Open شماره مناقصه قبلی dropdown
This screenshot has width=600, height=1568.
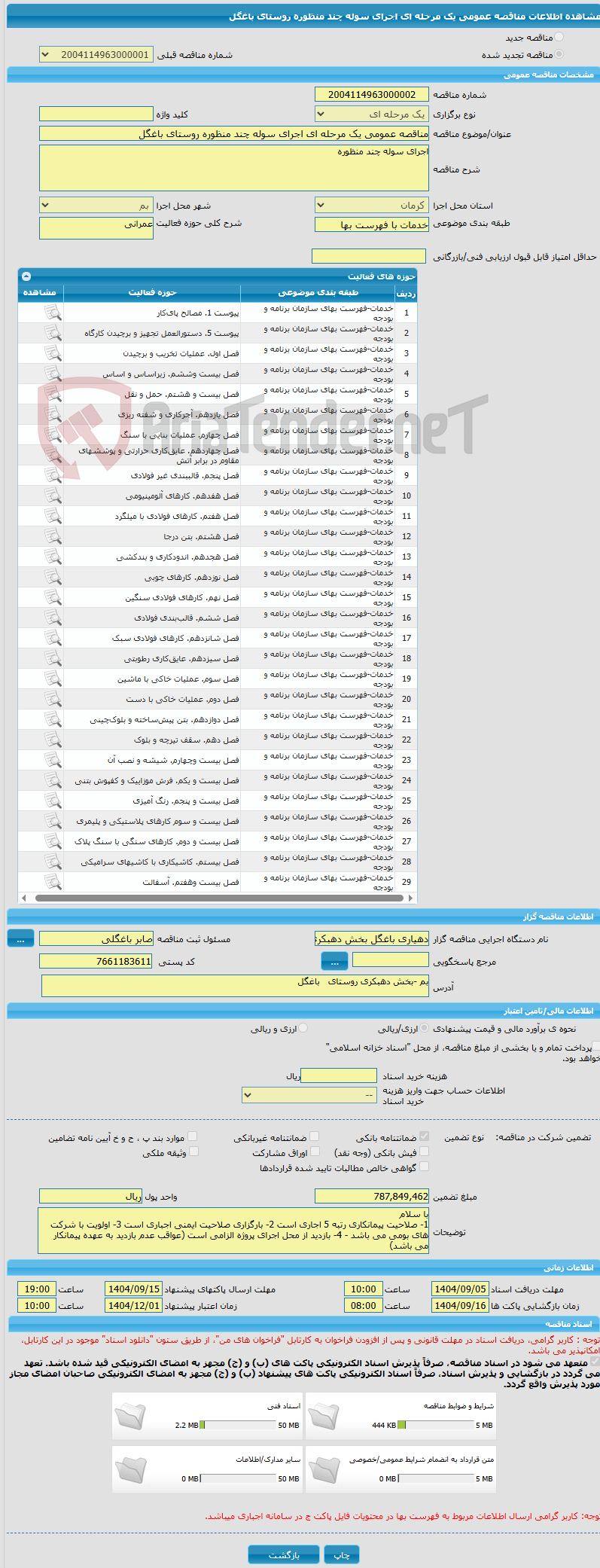tap(96, 54)
